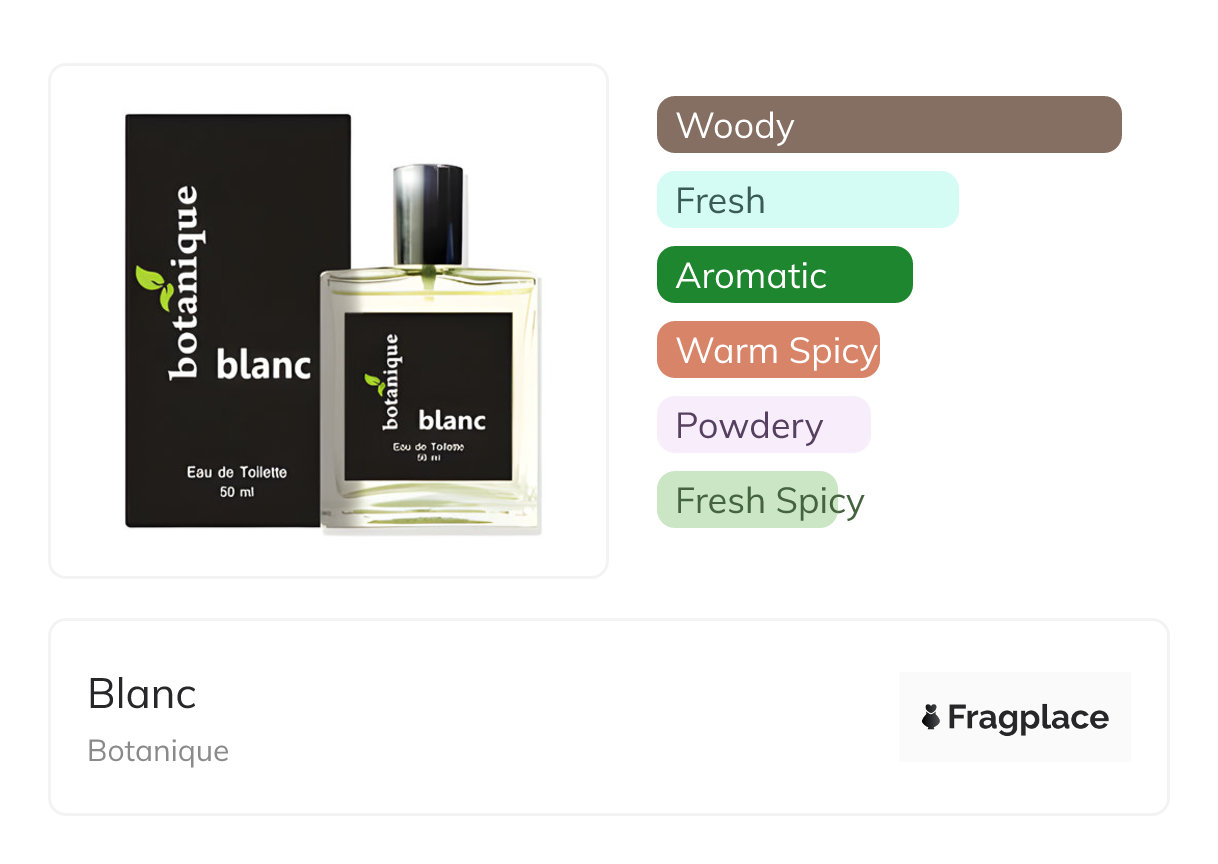This screenshot has height=864, width=1218.
Task: Click the Fragplace badge background
Action: click(x=1015, y=717)
